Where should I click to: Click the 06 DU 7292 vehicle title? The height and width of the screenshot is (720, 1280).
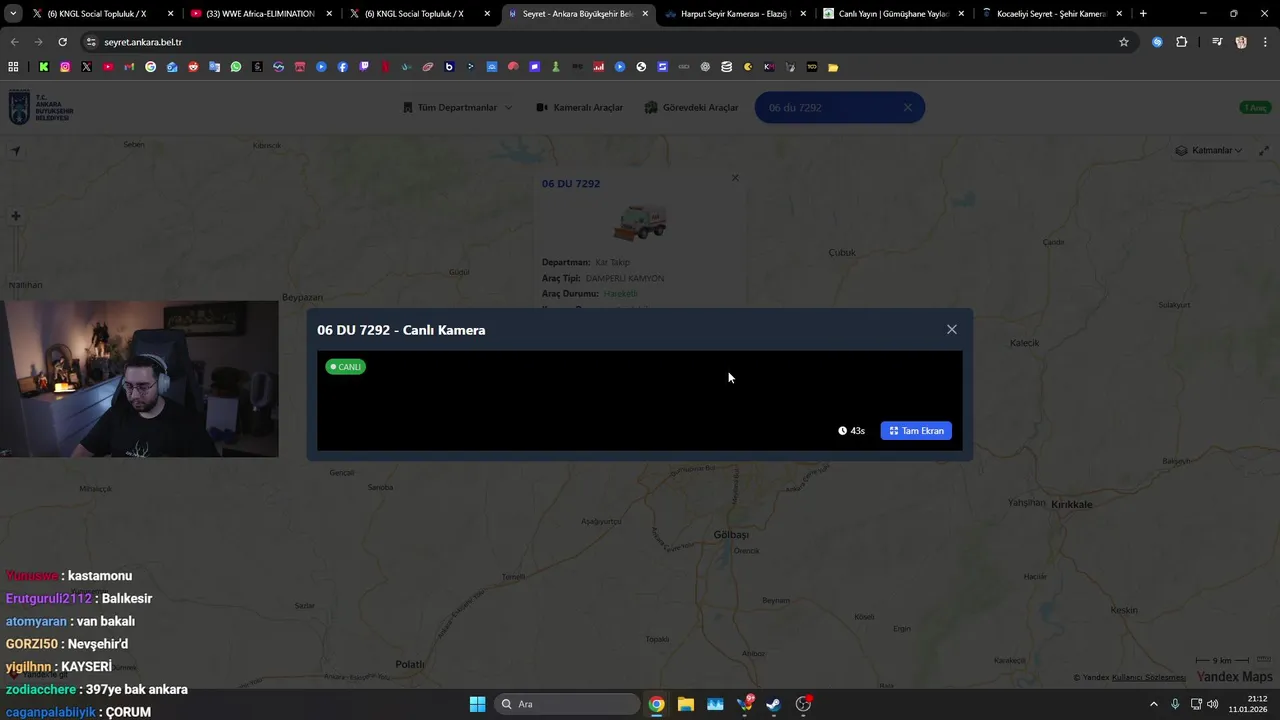coord(571,184)
